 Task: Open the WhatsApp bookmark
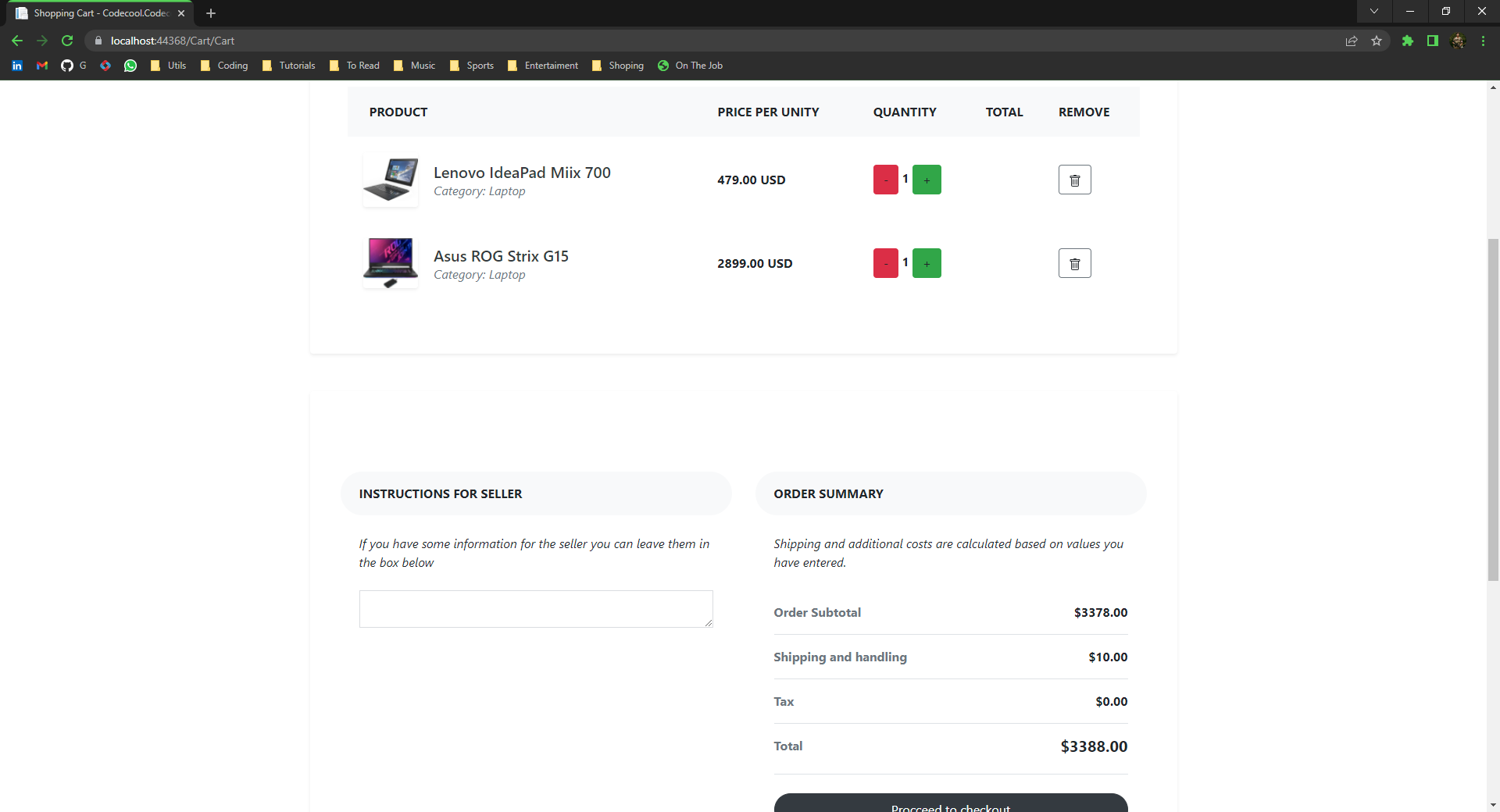[130, 66]
